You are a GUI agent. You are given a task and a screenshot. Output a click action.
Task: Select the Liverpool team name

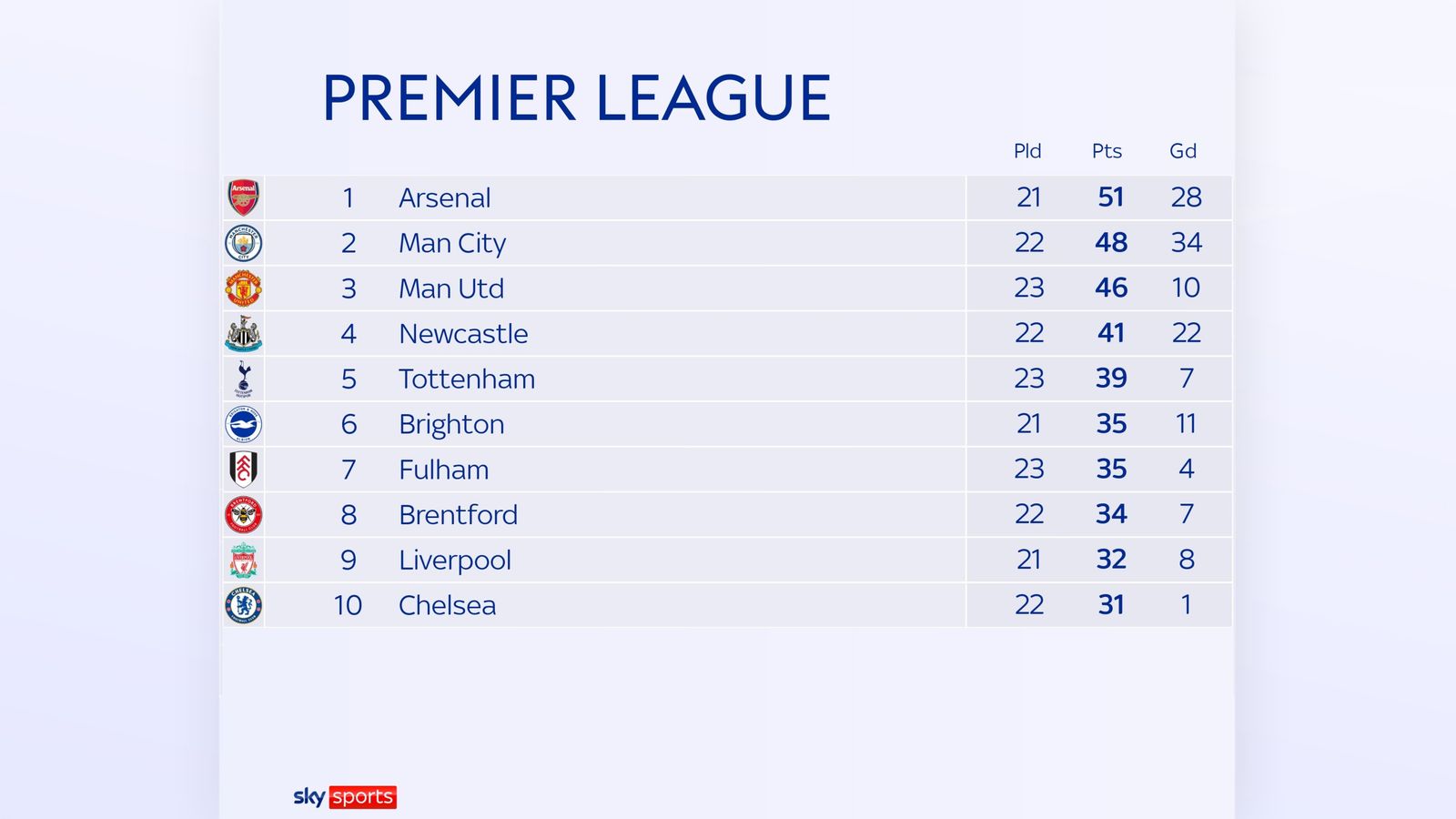click(455, 561)
